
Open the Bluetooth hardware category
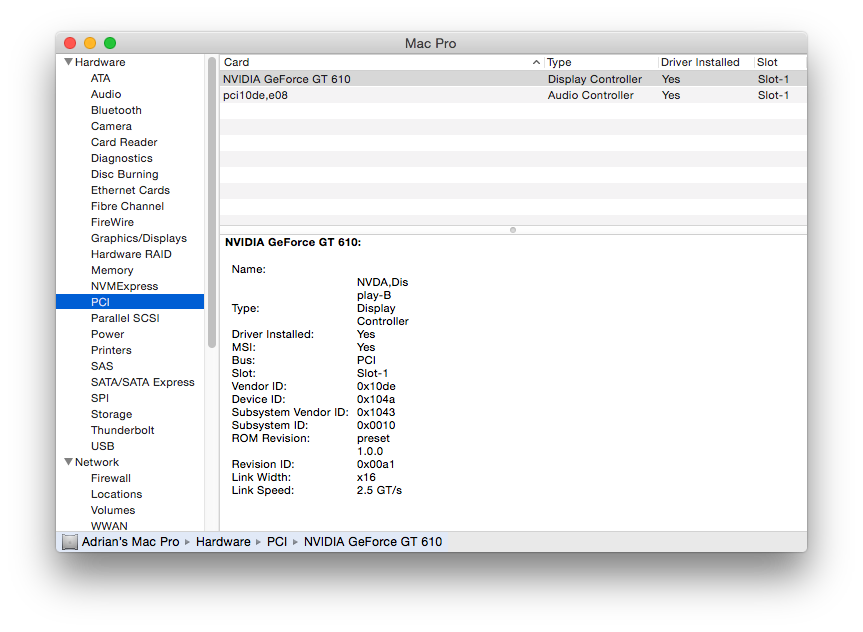click(116, 110)
